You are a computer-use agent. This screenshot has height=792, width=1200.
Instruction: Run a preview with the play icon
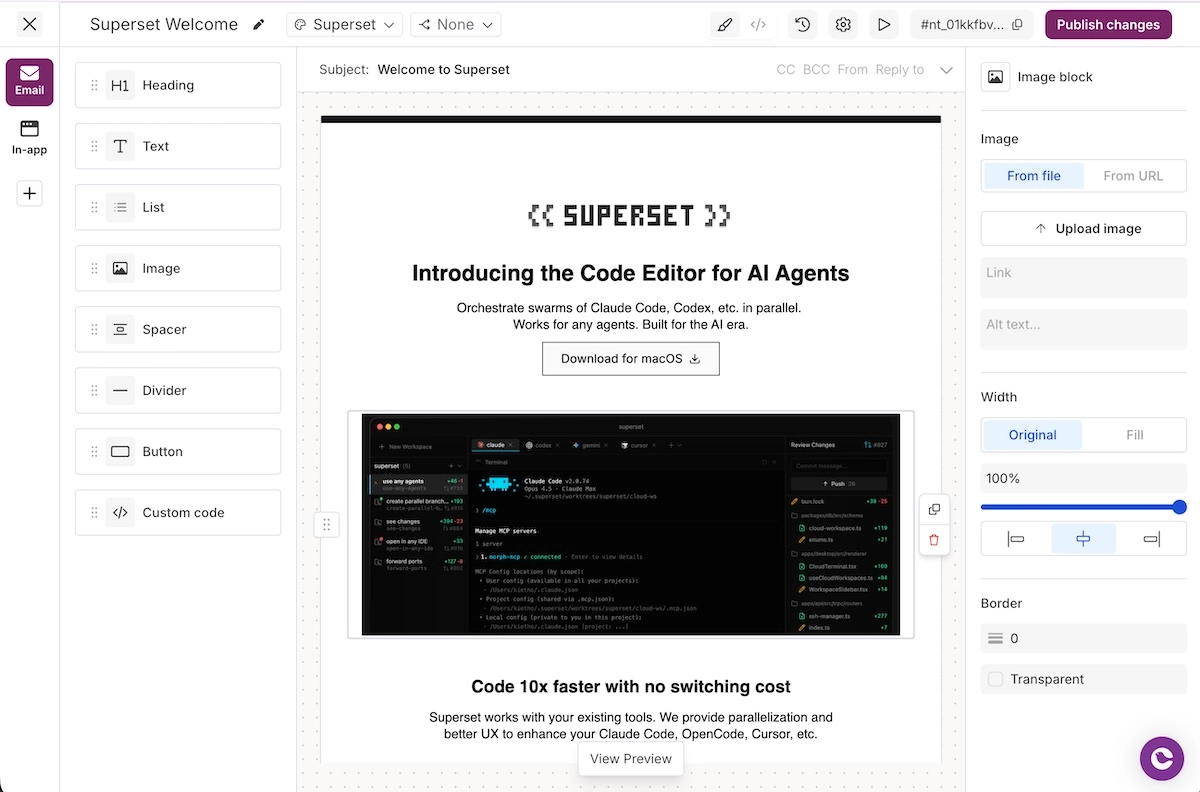[x=883, y=23]
